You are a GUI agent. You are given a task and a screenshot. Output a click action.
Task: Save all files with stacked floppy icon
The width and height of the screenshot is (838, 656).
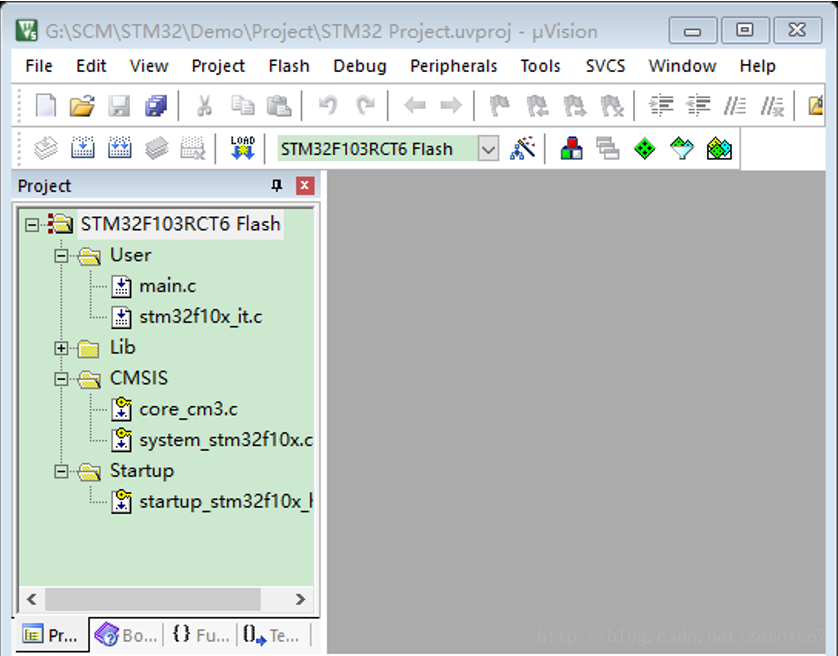[x=156, y=105]
